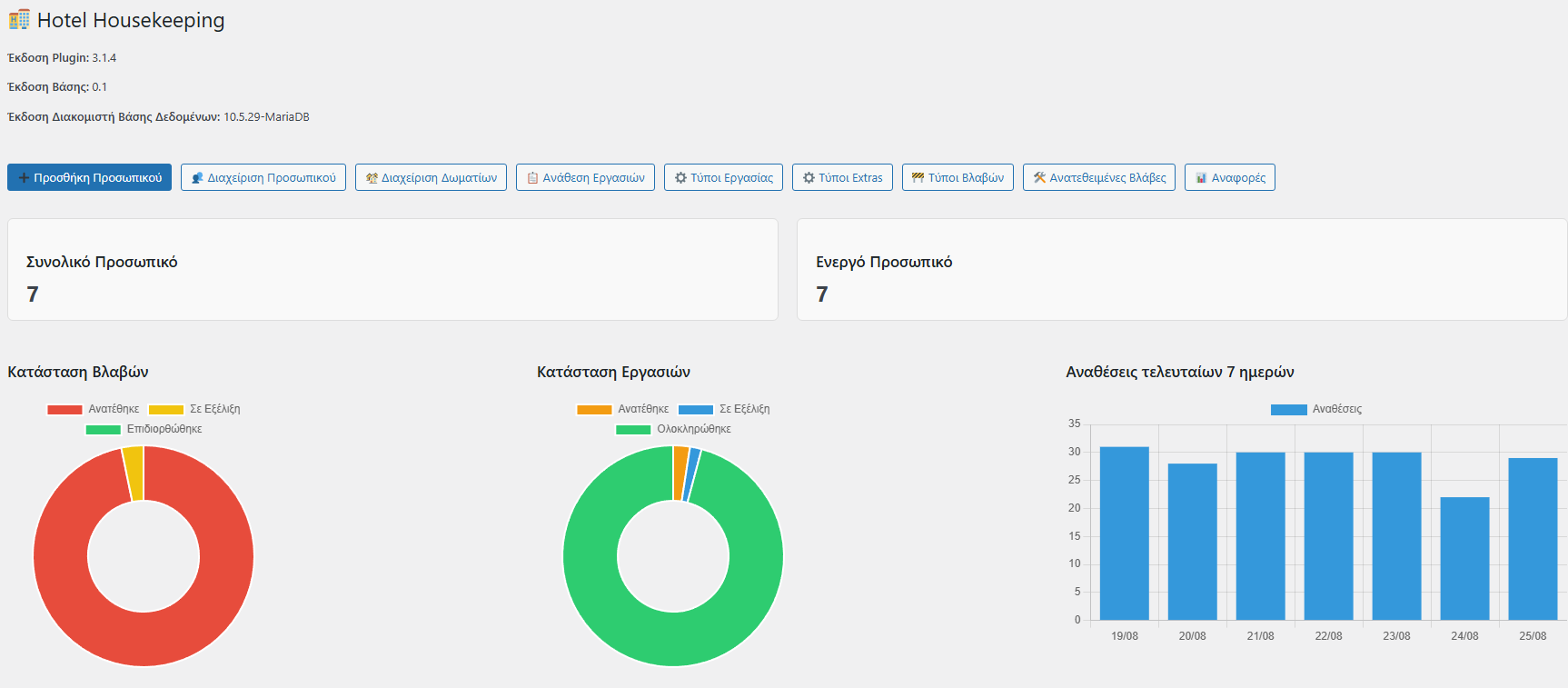The image size is (1568, 688).
Task: Open the Αναφορές reports page
Action: click(x=1229, y=178)
